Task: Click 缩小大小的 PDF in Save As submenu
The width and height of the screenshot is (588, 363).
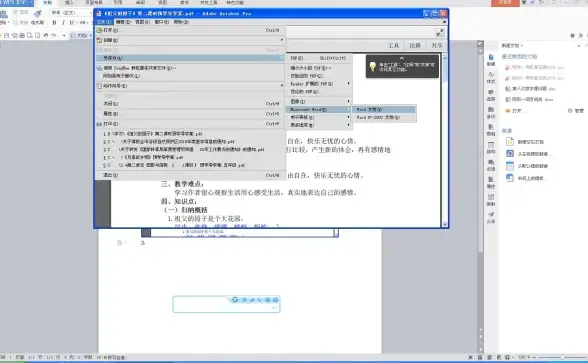Action: [319, 68]
